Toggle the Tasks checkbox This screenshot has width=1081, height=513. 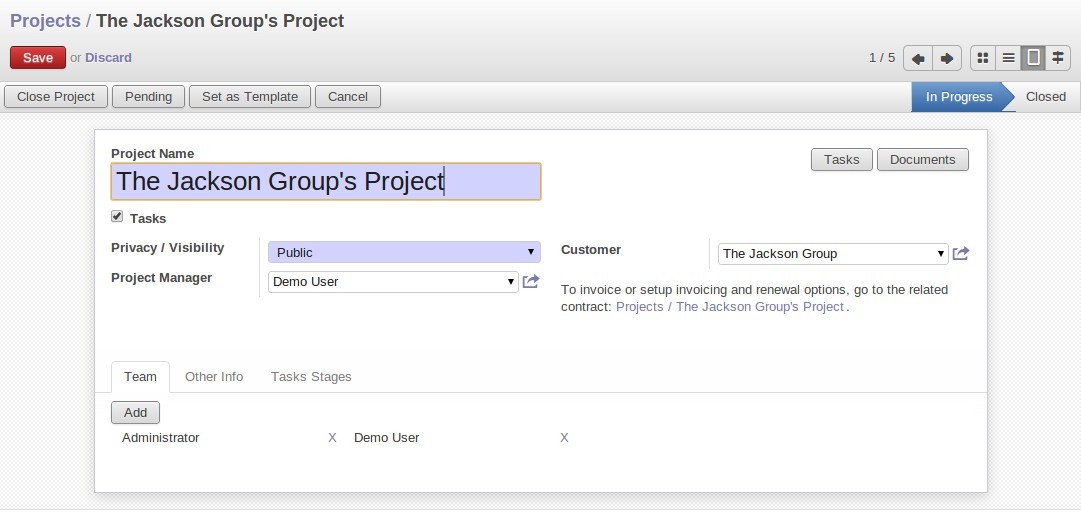(x=117, y=217)
